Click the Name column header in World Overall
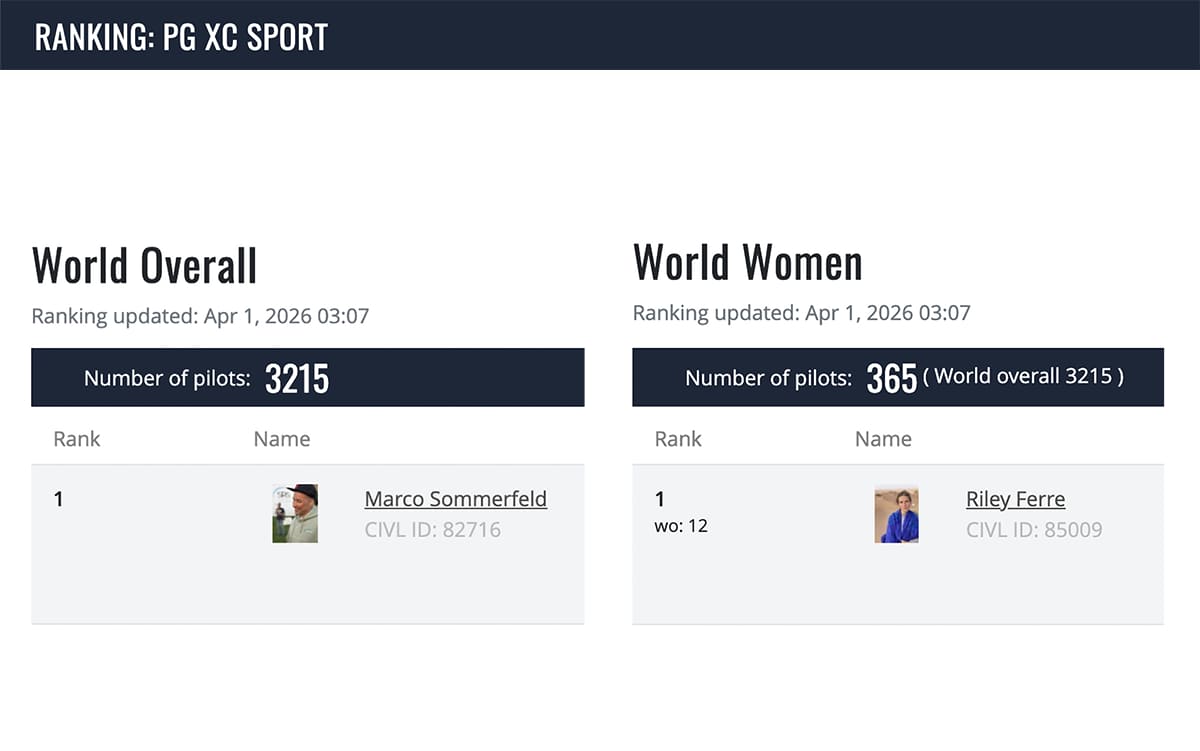 282,439
